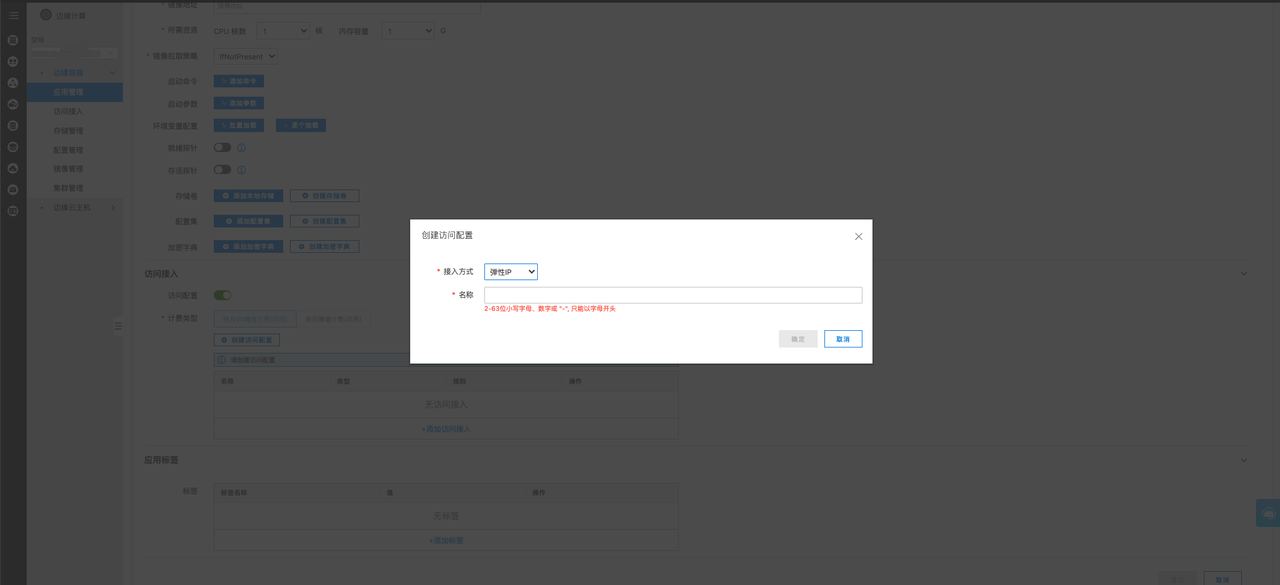Click the 添加命令 button
1280x585 pixels.
click(x=239, y=81)
